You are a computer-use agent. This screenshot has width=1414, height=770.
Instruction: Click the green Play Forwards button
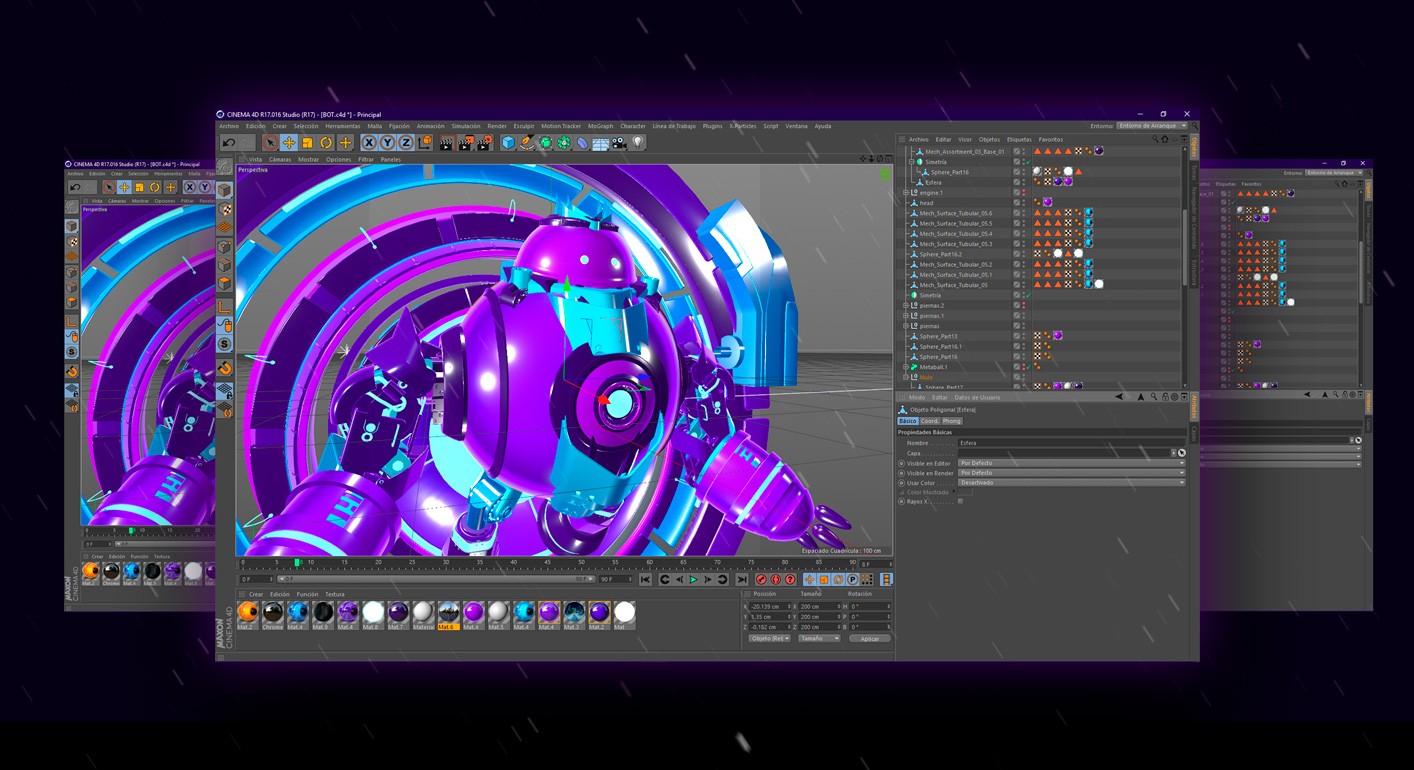(693, 580)
